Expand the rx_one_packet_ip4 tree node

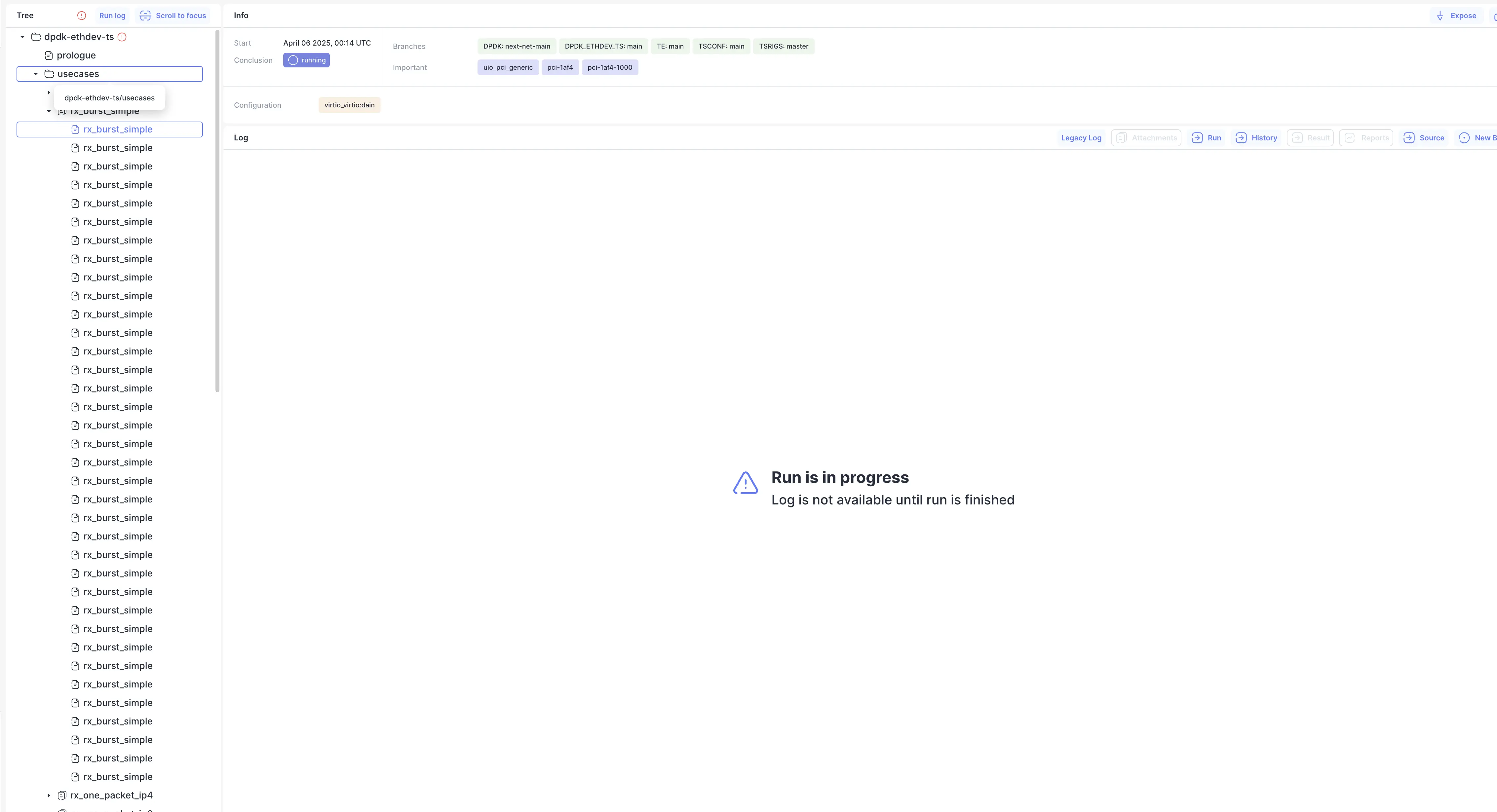49,795
